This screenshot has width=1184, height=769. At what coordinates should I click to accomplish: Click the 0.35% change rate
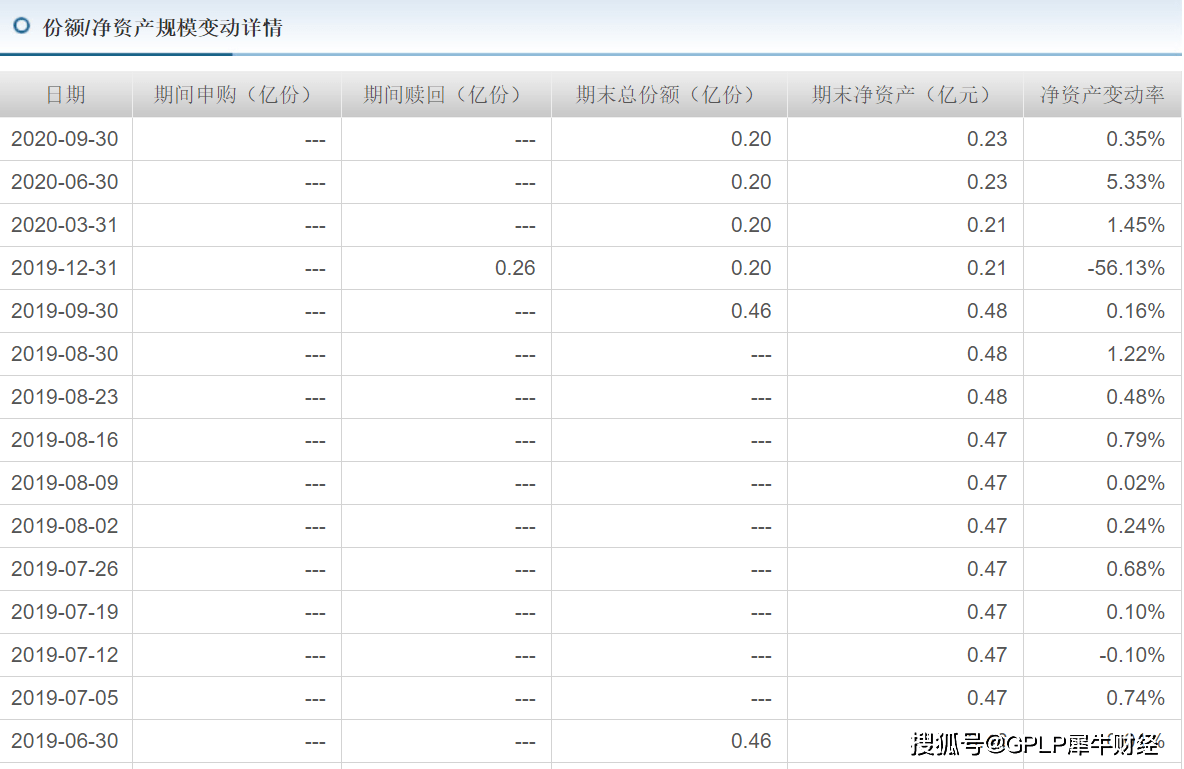pyautogui.click(x=1136, y=139)
